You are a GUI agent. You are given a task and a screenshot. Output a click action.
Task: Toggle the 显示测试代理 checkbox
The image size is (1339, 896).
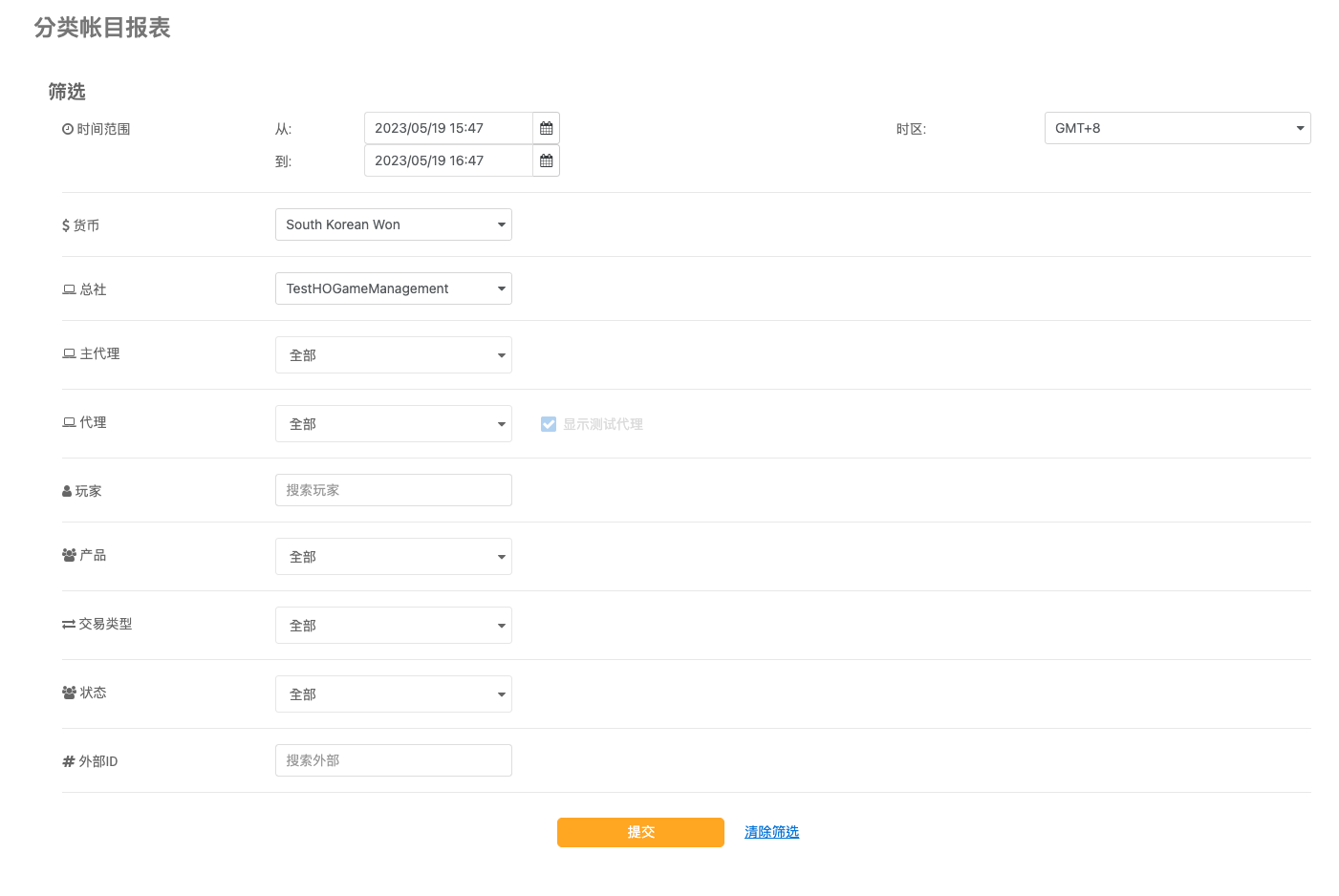click(549, 424)
